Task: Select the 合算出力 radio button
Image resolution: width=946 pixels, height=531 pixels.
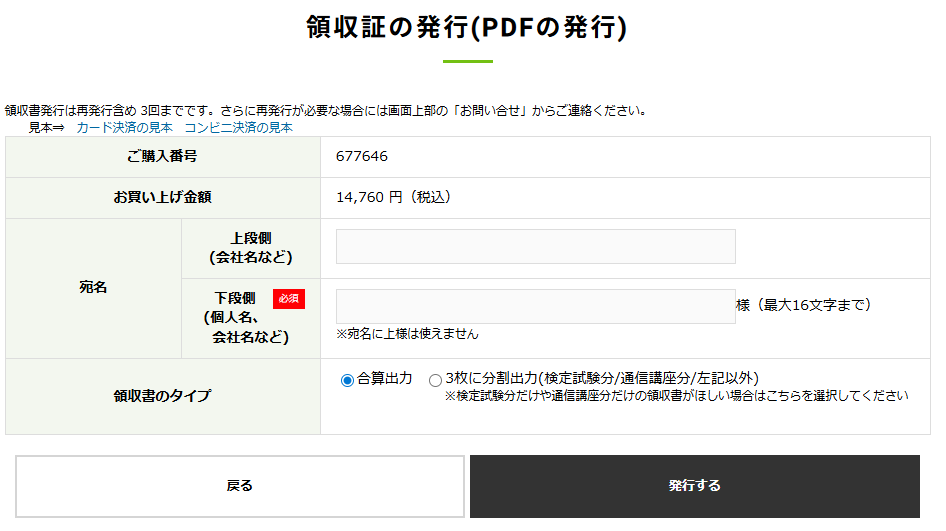Action: [x=347, y=380]
